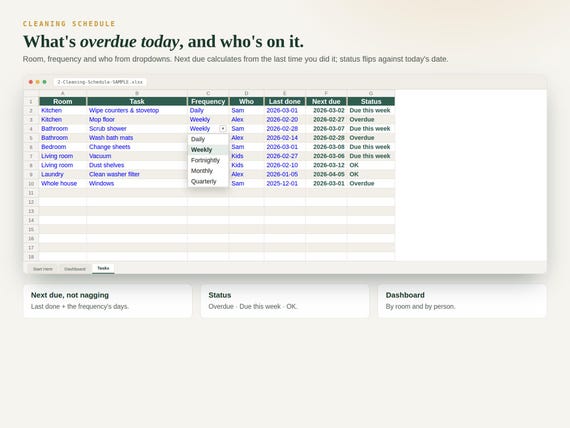Click the last done date 2026-02-10
This screenshot has height=428, width=570.
coord(285,165)
